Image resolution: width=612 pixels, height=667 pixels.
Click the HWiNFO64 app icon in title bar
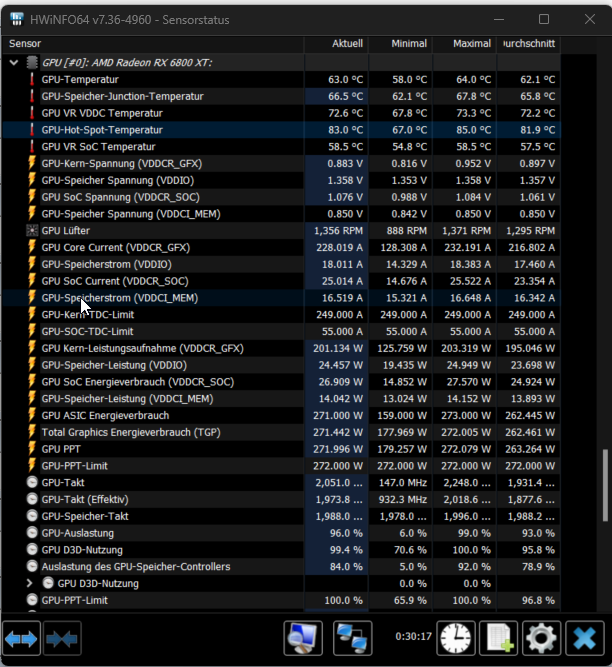click(x=17, y=19)
